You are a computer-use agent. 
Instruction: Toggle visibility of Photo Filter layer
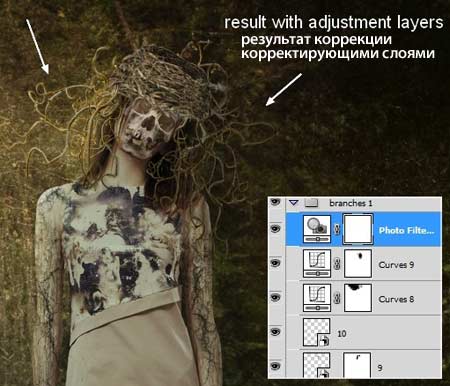point(275,229)
